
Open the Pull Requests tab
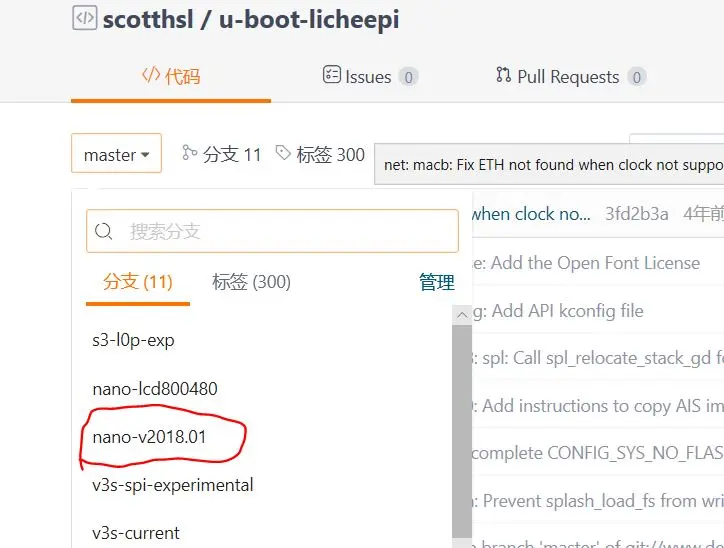(570, 76)
